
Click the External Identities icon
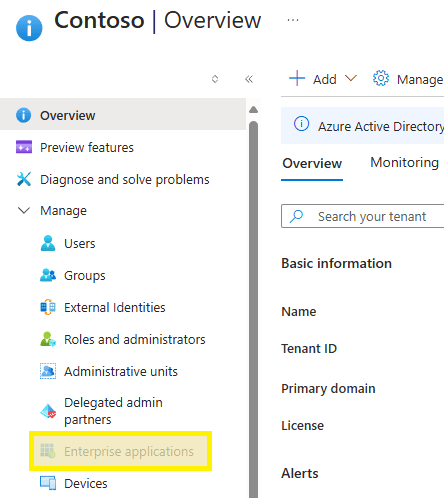[x=48, y=307]
